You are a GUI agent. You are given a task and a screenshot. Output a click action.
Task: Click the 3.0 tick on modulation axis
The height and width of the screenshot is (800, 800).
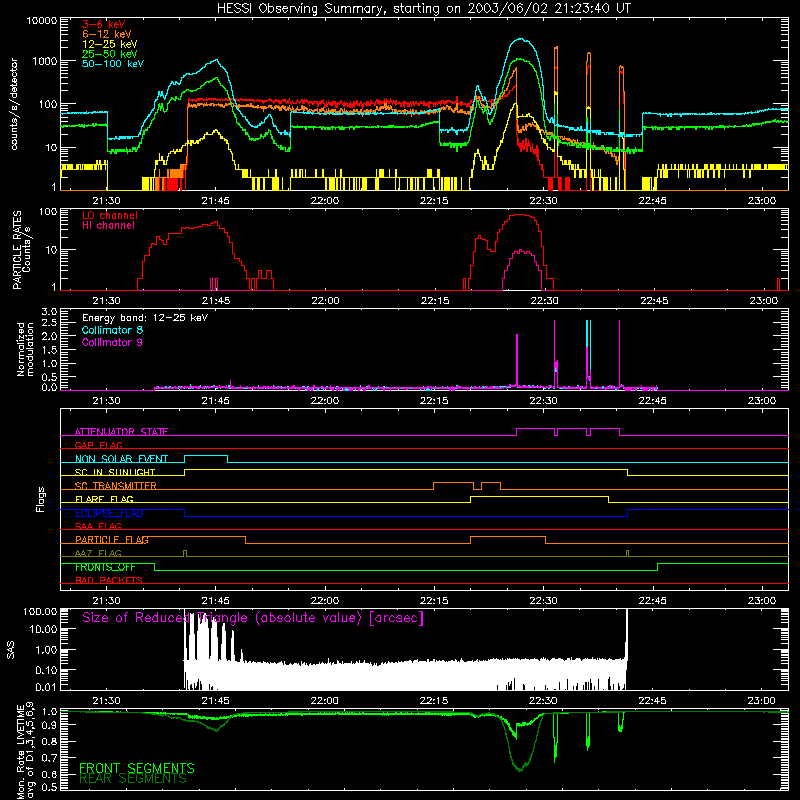point(49,311)
